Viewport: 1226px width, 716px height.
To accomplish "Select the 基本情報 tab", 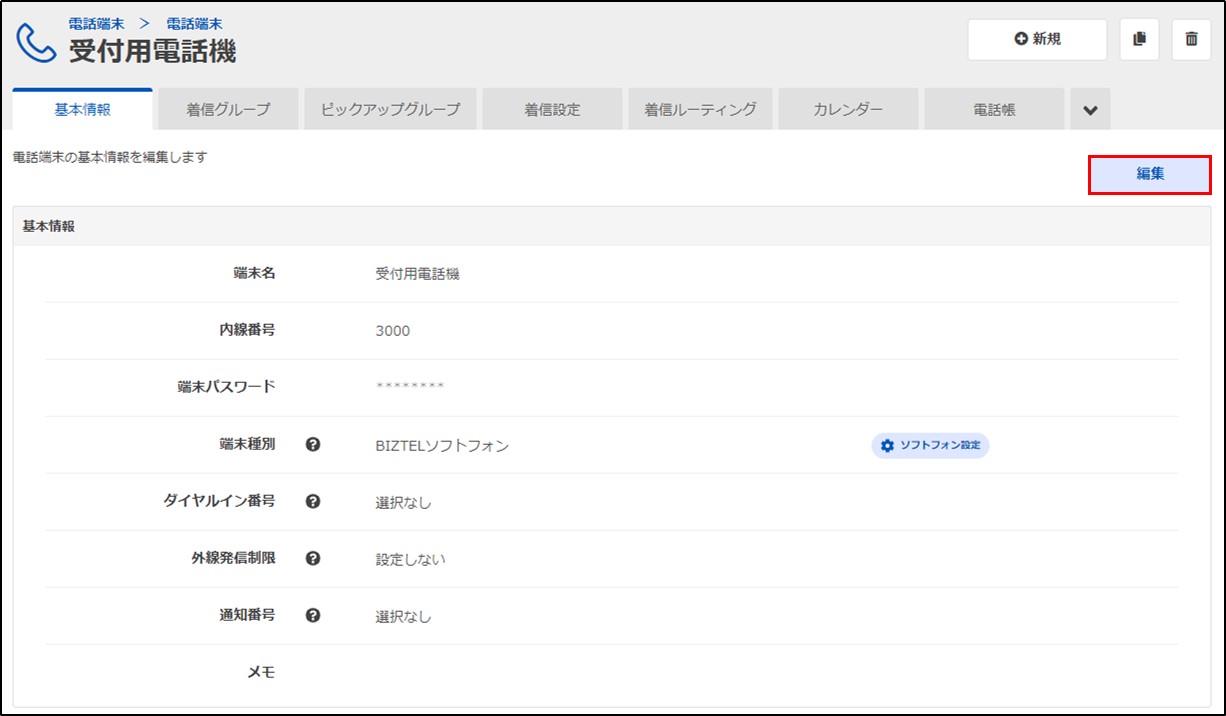I will (83, 110).
